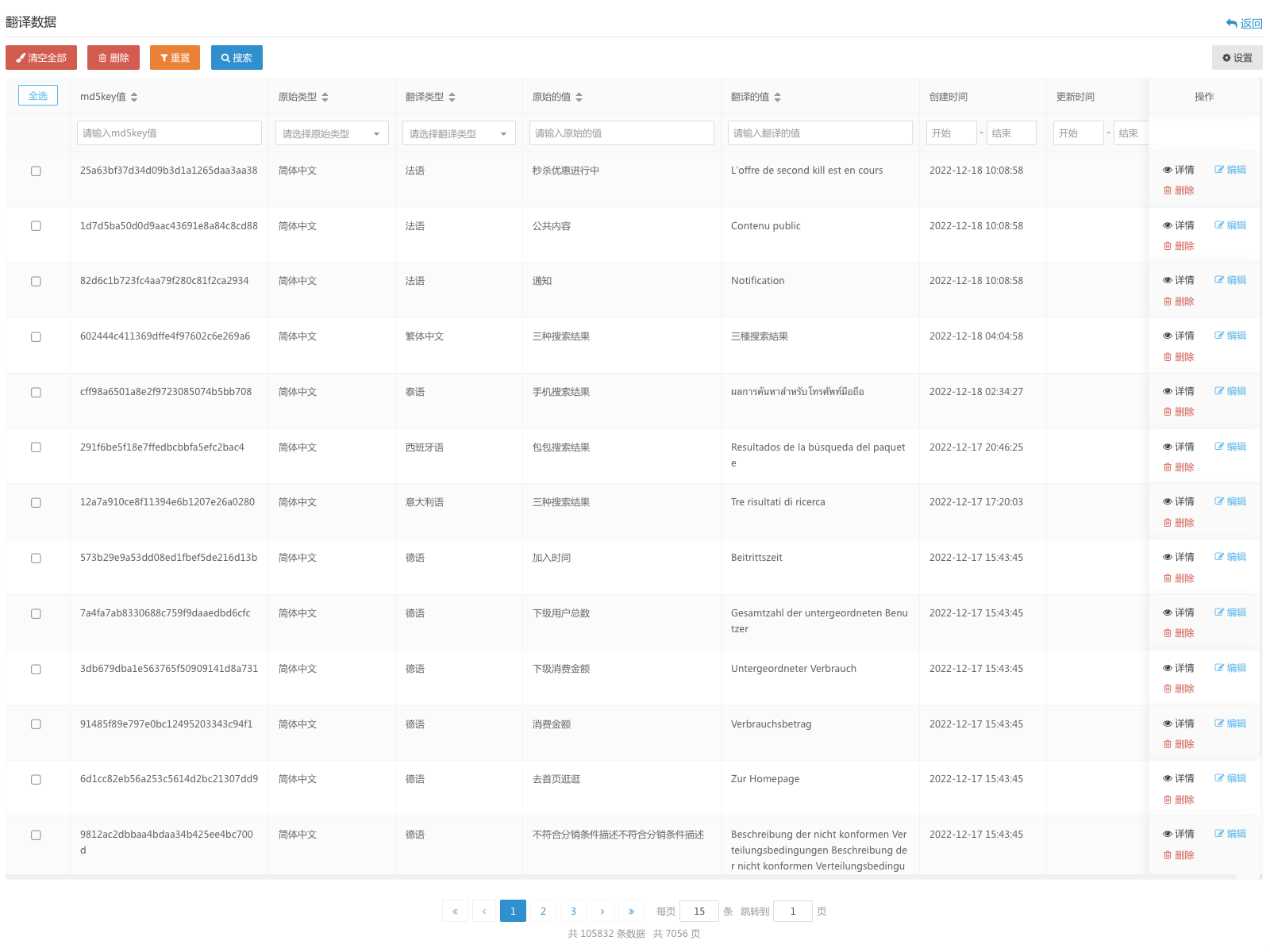Focus the 每页 rows-per-page input

[699, 911]
